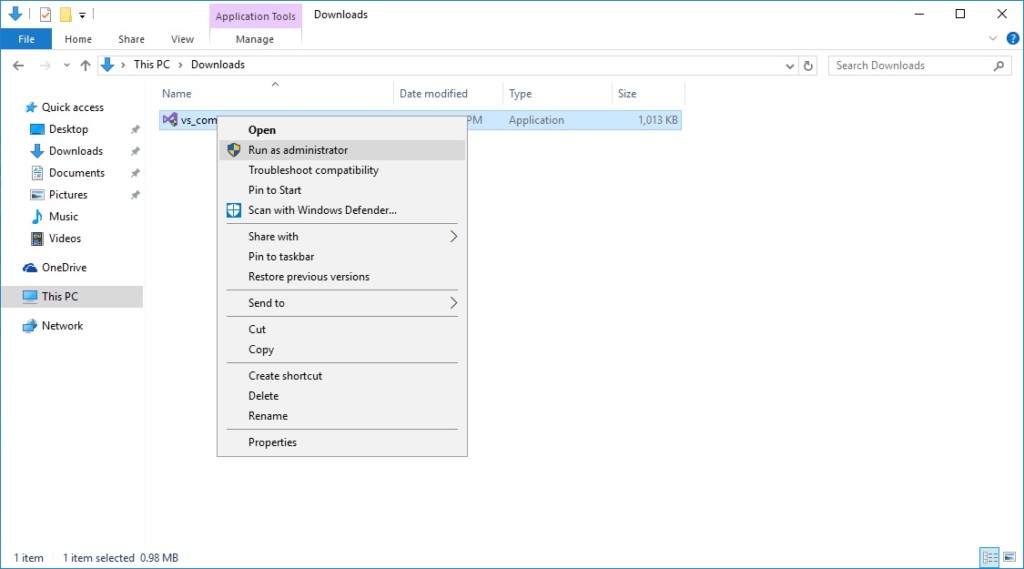Open Documents in the navigation pane

tap(76, 173)
